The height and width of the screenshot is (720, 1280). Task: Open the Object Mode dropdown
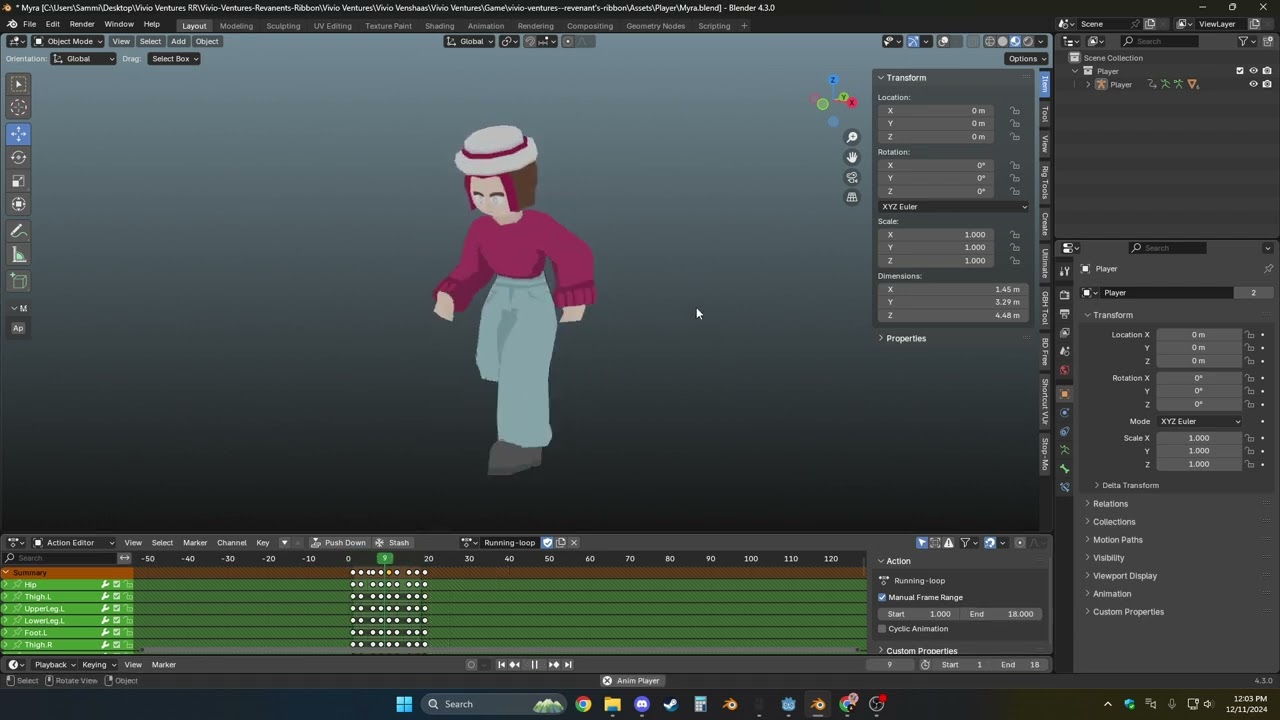(x=68, y=41)
